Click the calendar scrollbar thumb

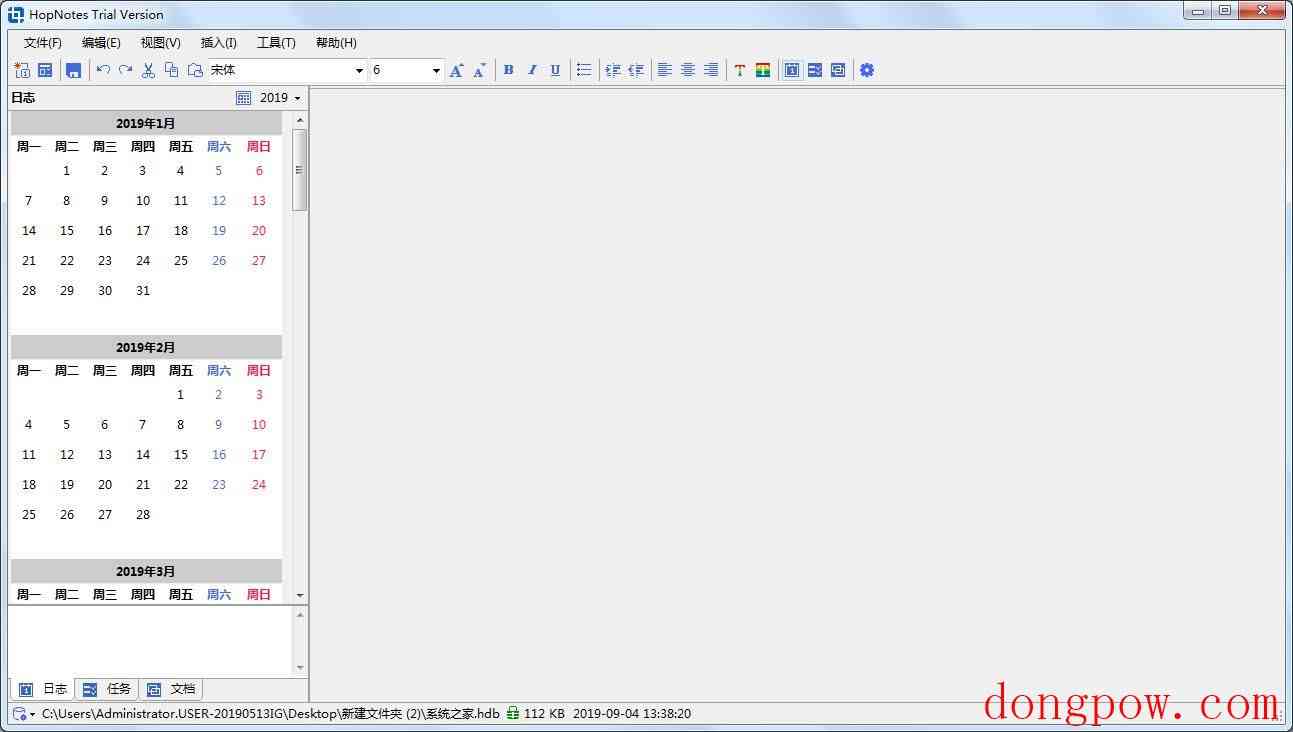point(299,170)
